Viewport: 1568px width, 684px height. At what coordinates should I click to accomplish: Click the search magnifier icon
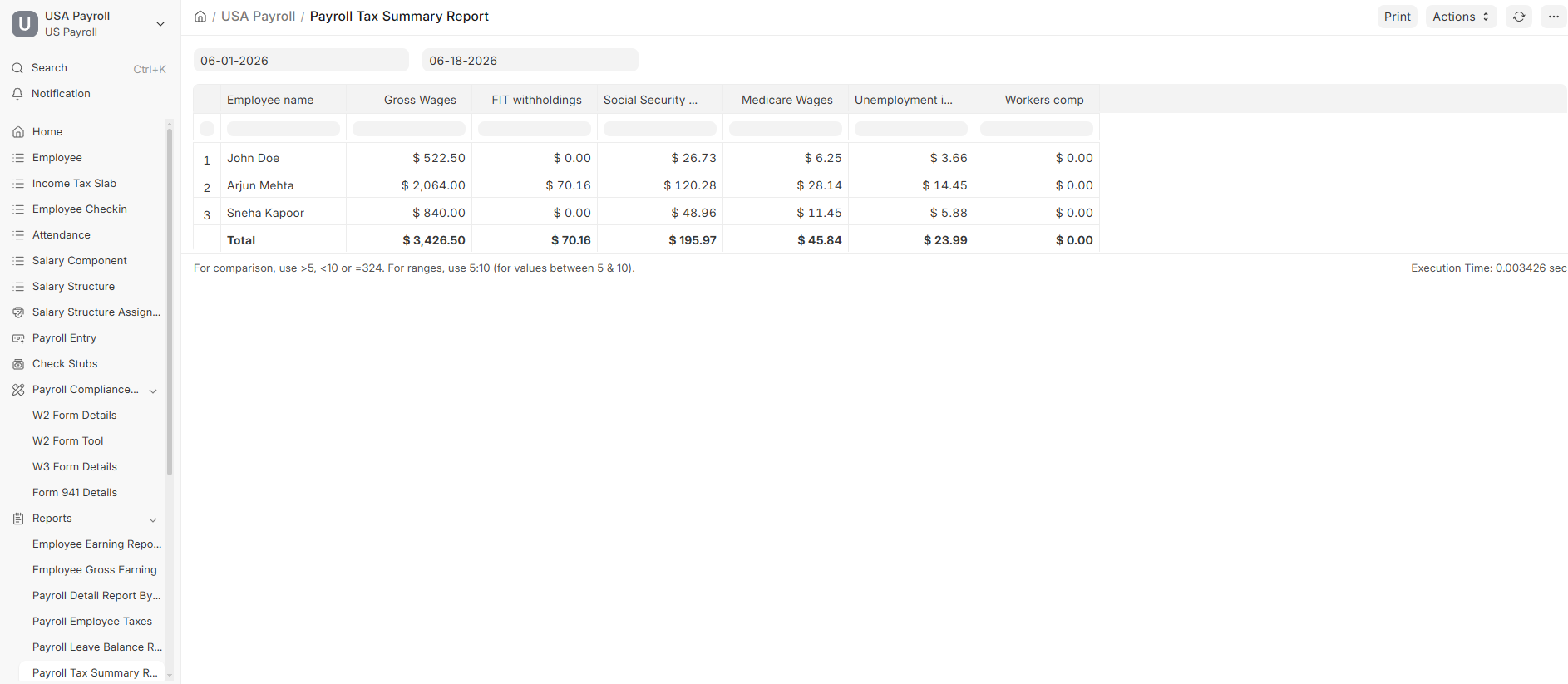[x=17, y=68]
